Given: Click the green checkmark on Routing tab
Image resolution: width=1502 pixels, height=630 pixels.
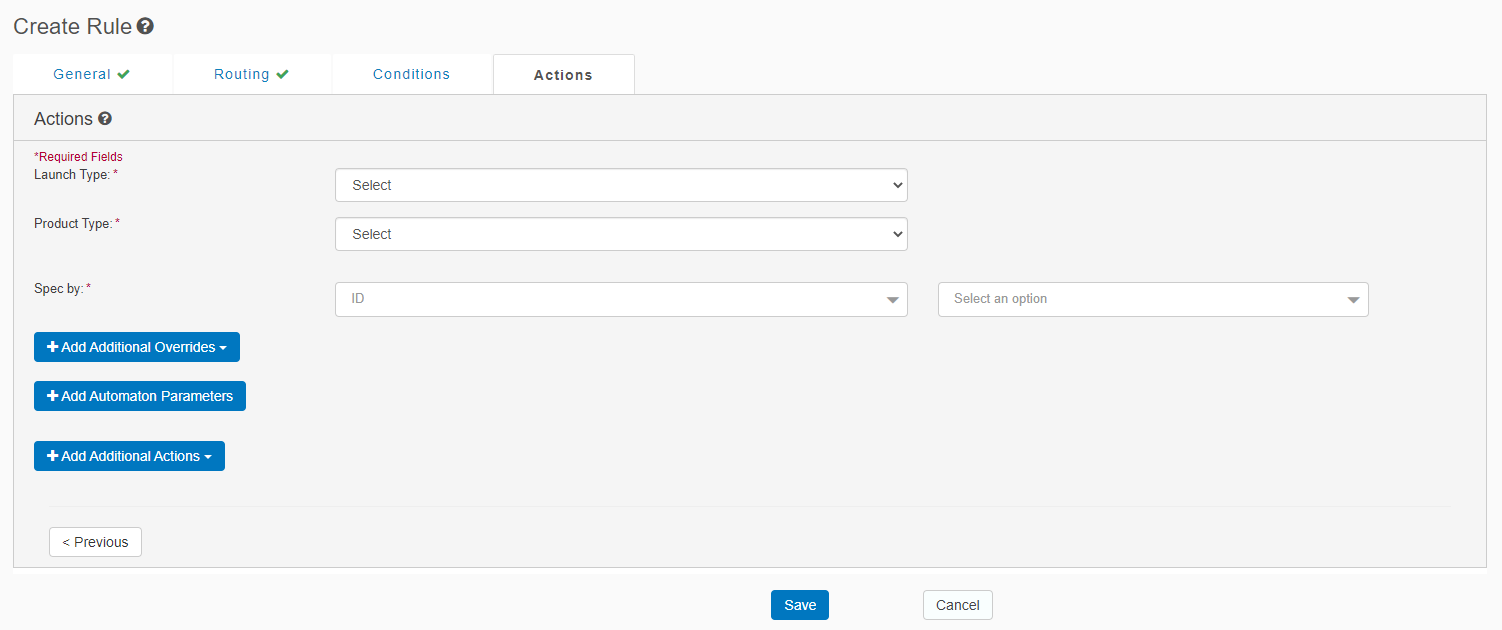Looking at the screenshot, I should [x=283, y=74].
